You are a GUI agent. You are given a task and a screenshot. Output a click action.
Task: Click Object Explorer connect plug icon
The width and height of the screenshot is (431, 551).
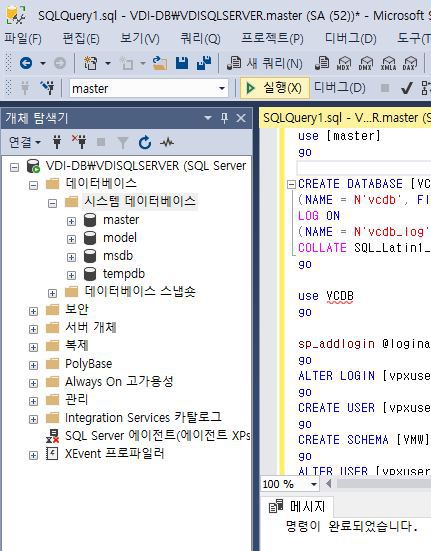point(57,142)
